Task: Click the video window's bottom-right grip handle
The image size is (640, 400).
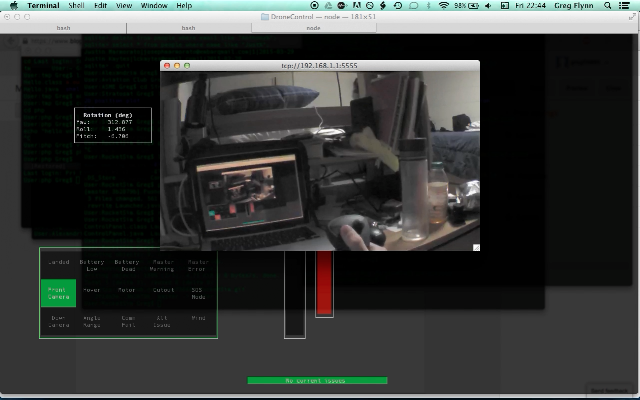Action: click(x=476, y=247)
